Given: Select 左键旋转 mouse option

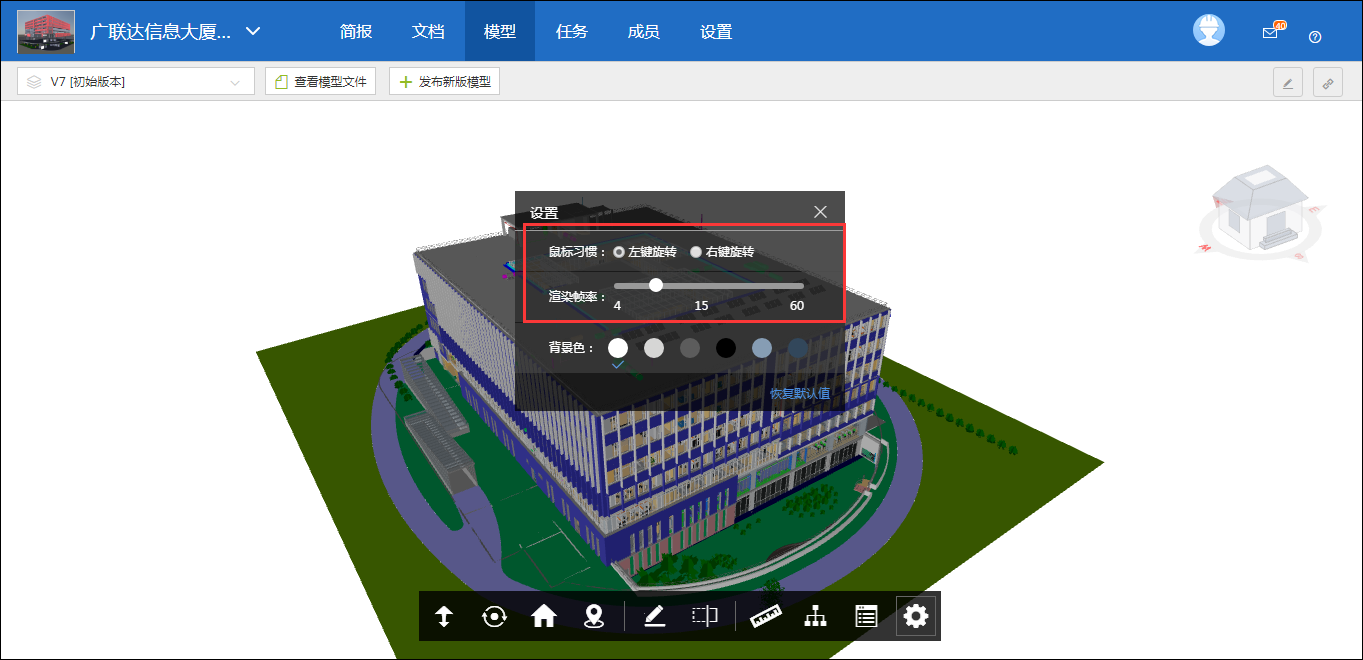Looking at the screenshot, I should [619, 252].
